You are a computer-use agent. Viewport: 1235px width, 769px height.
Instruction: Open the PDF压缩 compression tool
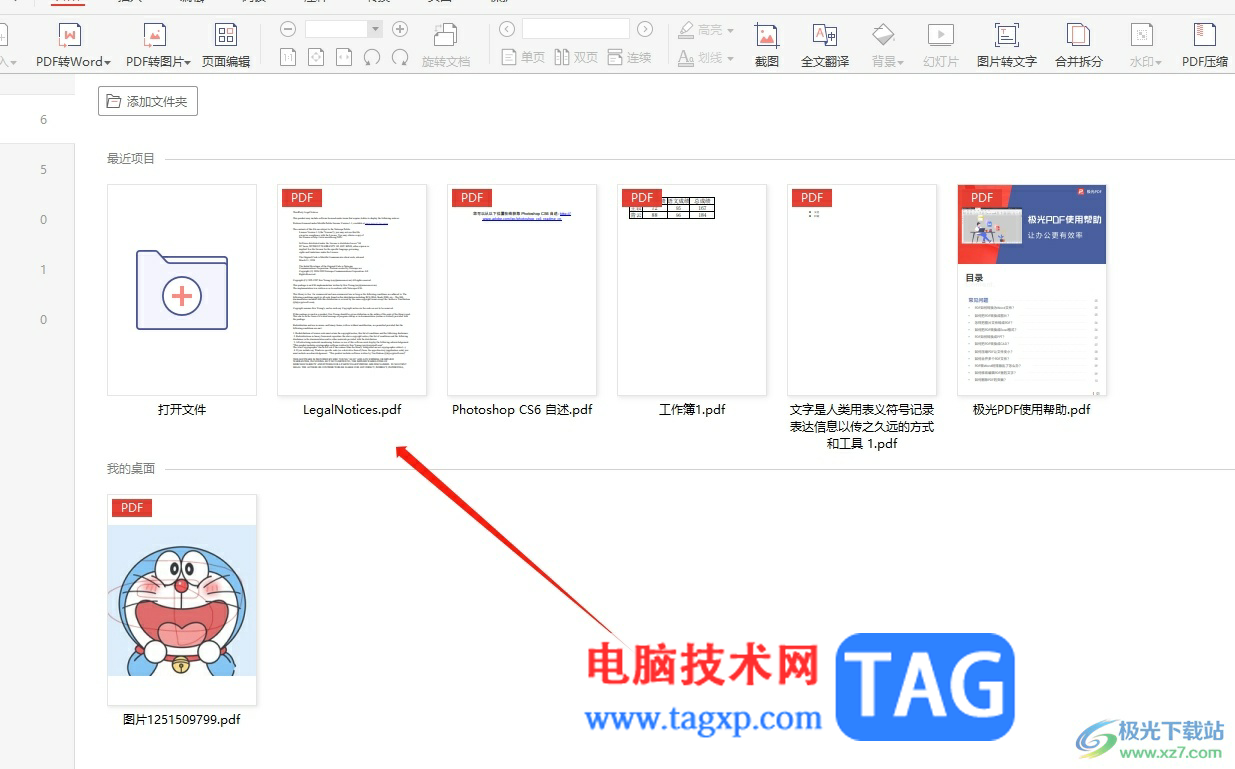pos(1205,45)
